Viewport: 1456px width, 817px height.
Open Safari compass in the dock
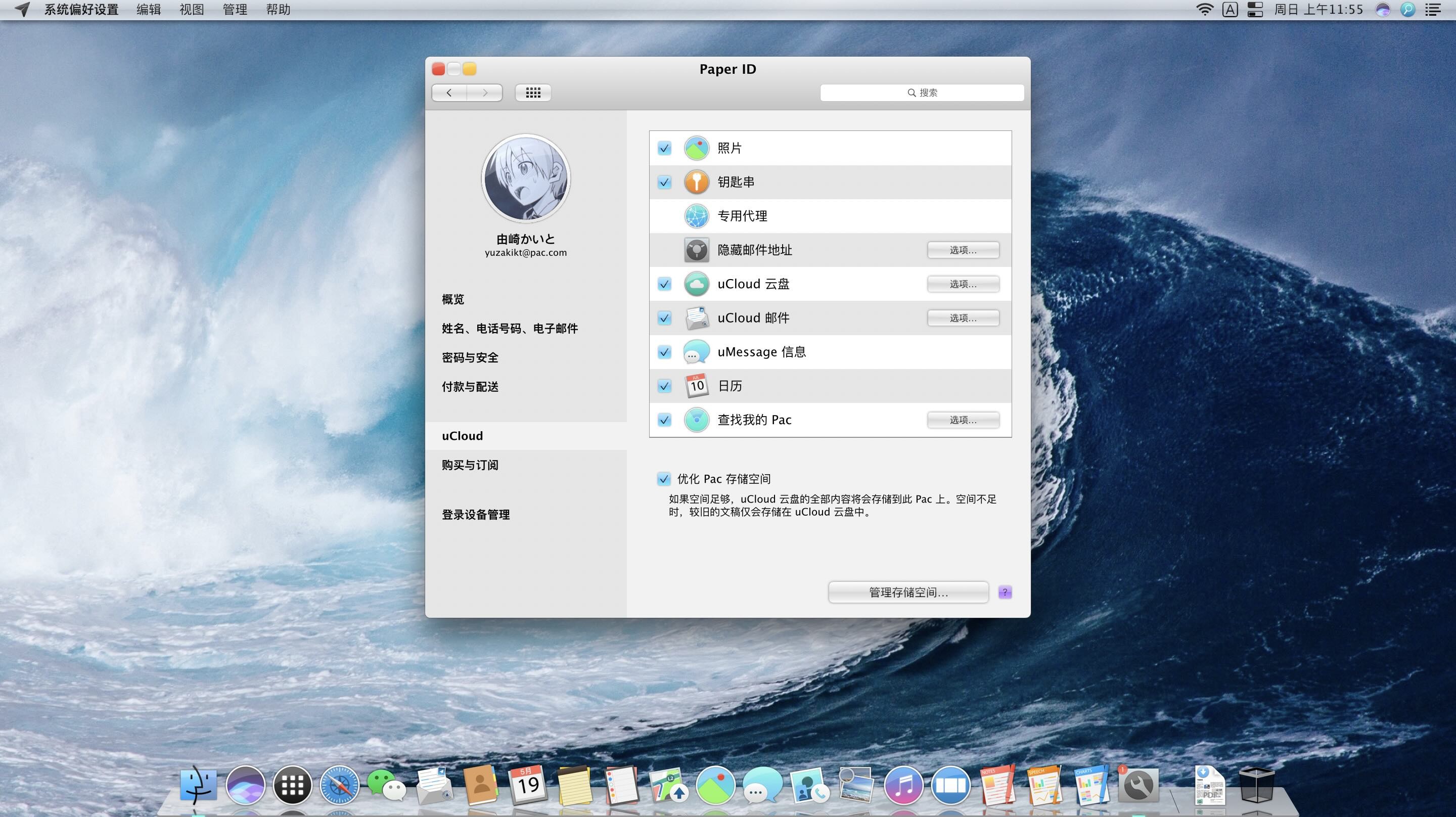[x=339, y=785]
